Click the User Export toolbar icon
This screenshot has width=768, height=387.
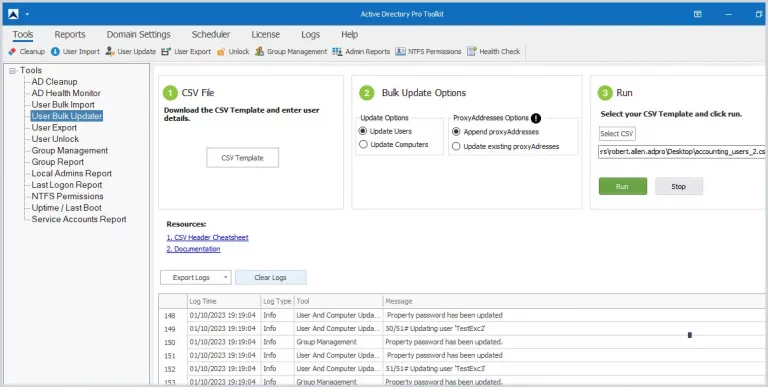pos(166,51)
